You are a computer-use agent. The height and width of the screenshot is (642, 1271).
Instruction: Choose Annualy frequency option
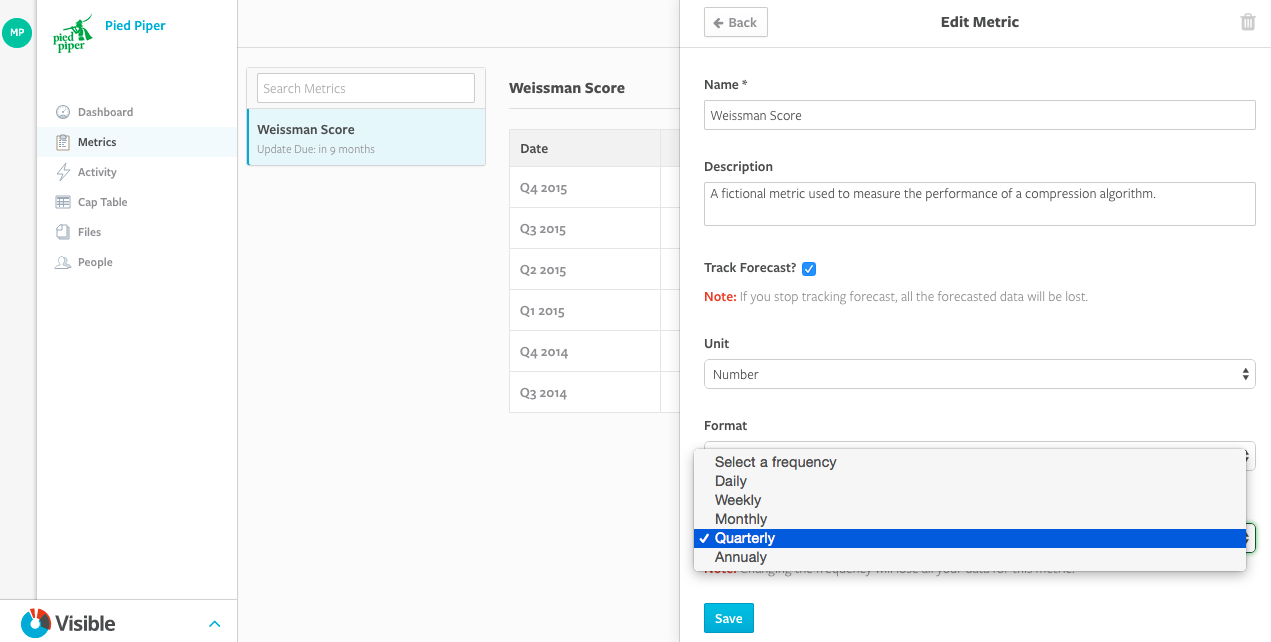741,557
